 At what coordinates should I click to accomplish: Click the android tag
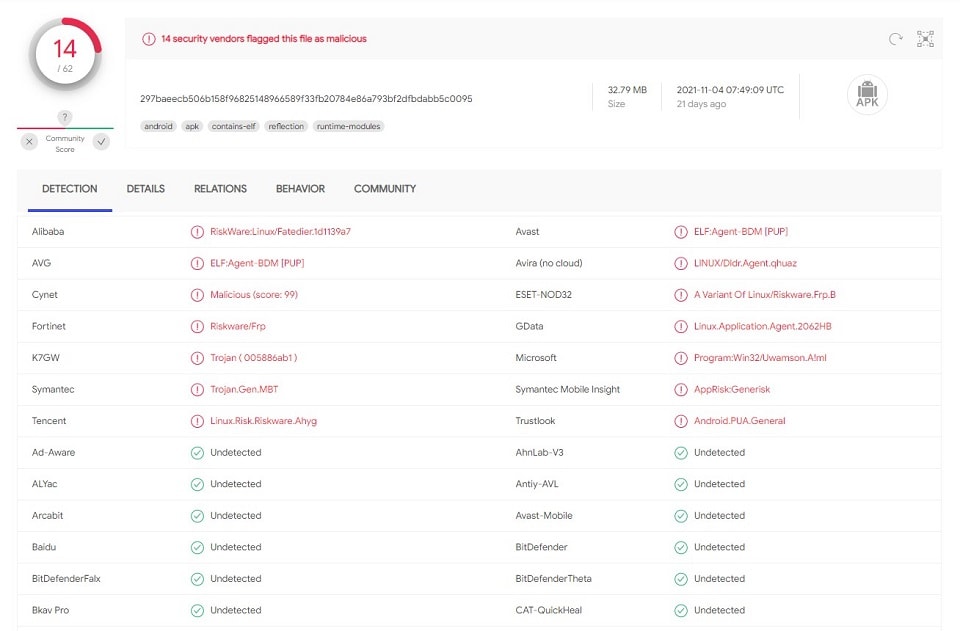pyautogui.click(x=159, y=126)
